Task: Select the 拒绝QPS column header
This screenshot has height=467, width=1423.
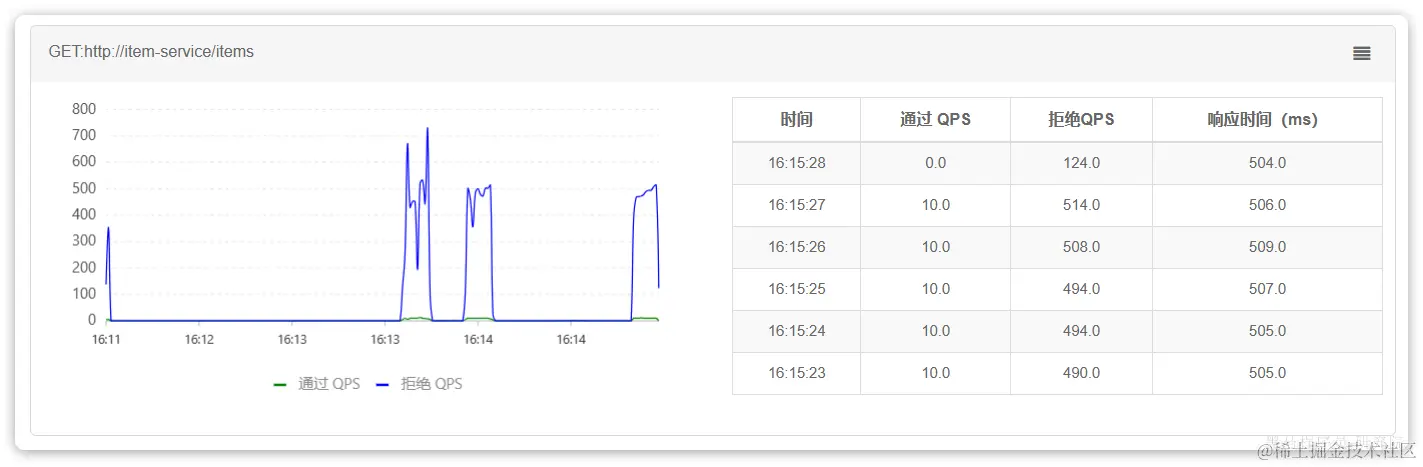Action: 1081,120
